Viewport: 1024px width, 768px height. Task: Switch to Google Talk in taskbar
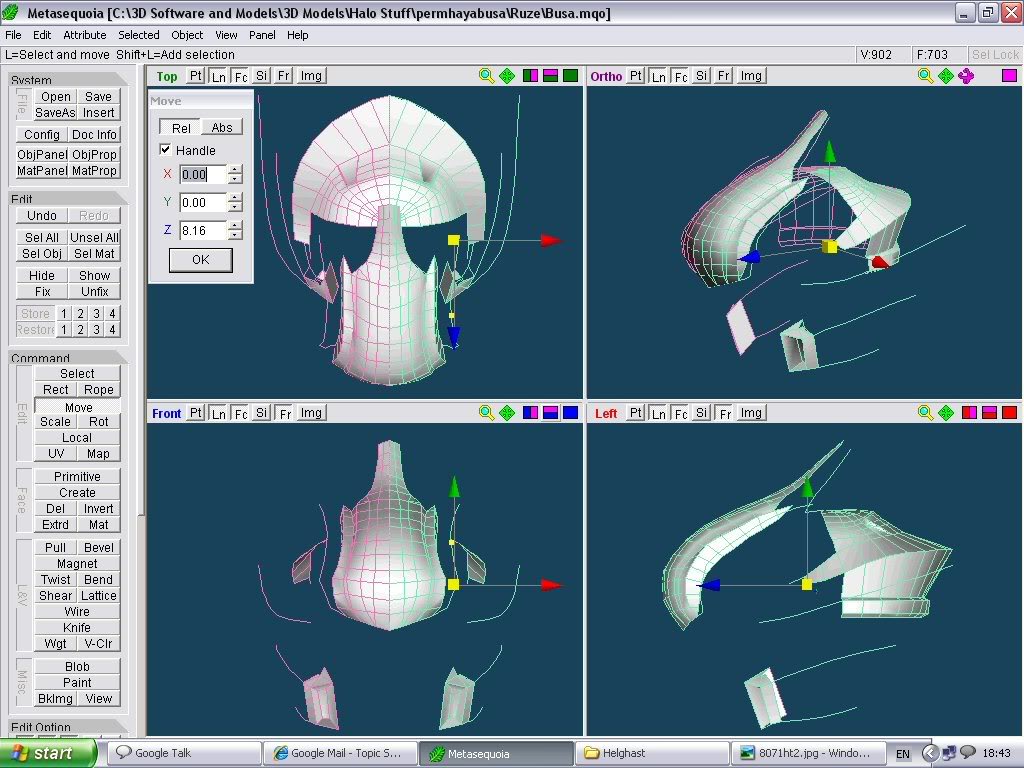click(x=184, y=753)
